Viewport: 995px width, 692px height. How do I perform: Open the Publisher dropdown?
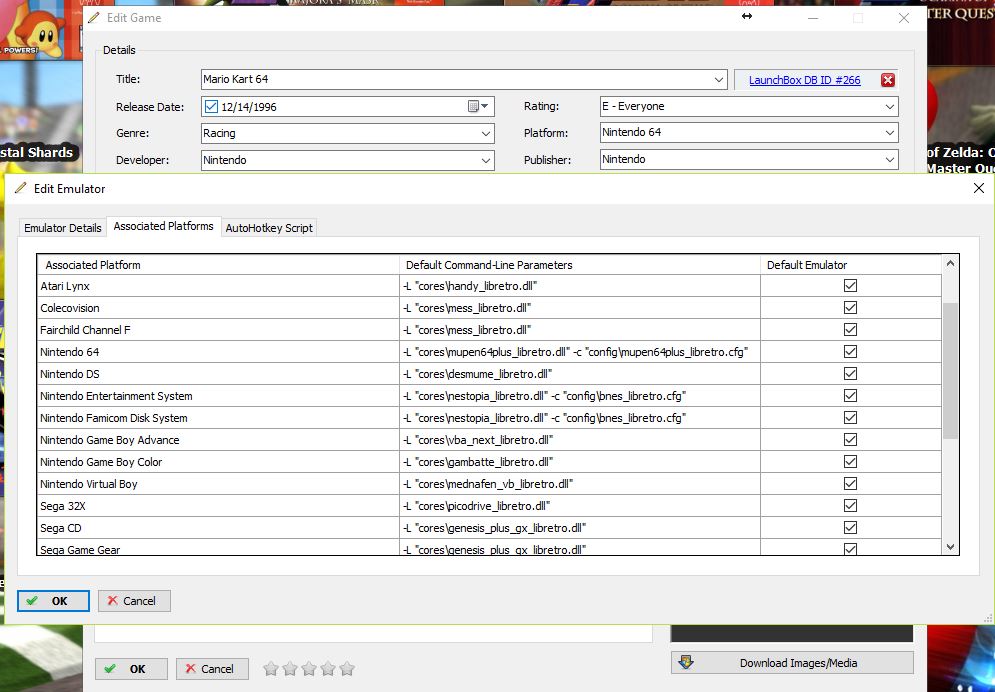(890, 160)
